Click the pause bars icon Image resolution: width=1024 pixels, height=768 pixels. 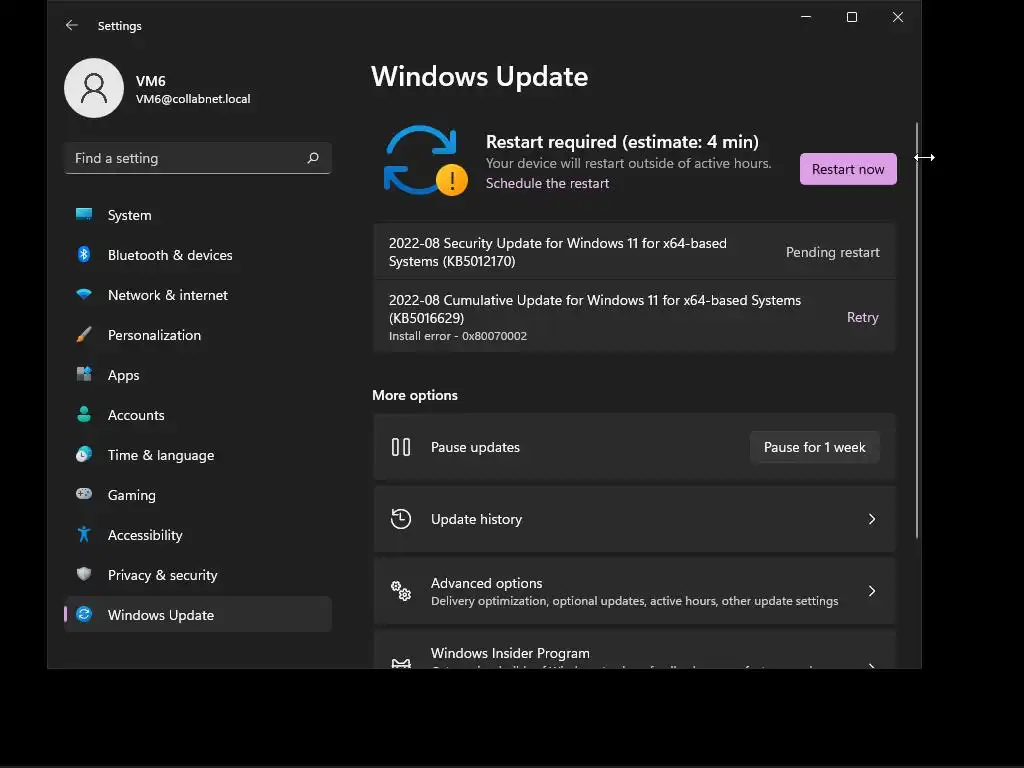tap(400, 447)
